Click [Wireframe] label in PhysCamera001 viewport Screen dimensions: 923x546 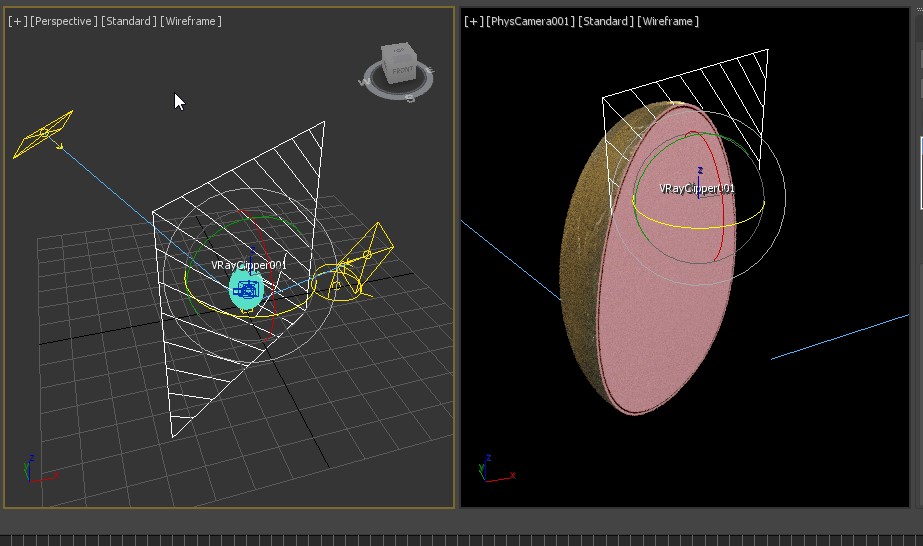668,21
